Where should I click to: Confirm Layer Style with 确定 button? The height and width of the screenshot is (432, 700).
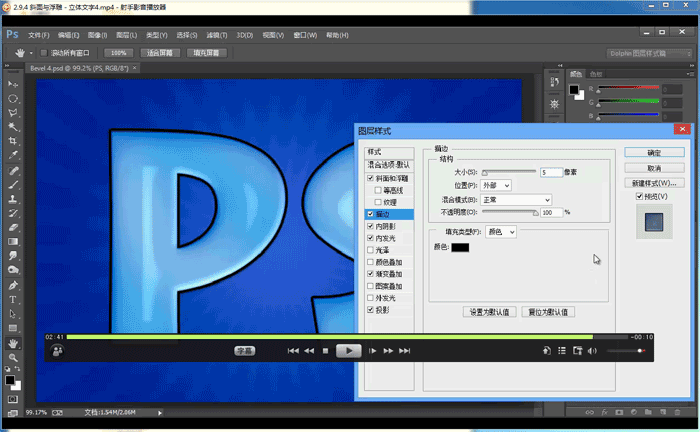[654, 153]
